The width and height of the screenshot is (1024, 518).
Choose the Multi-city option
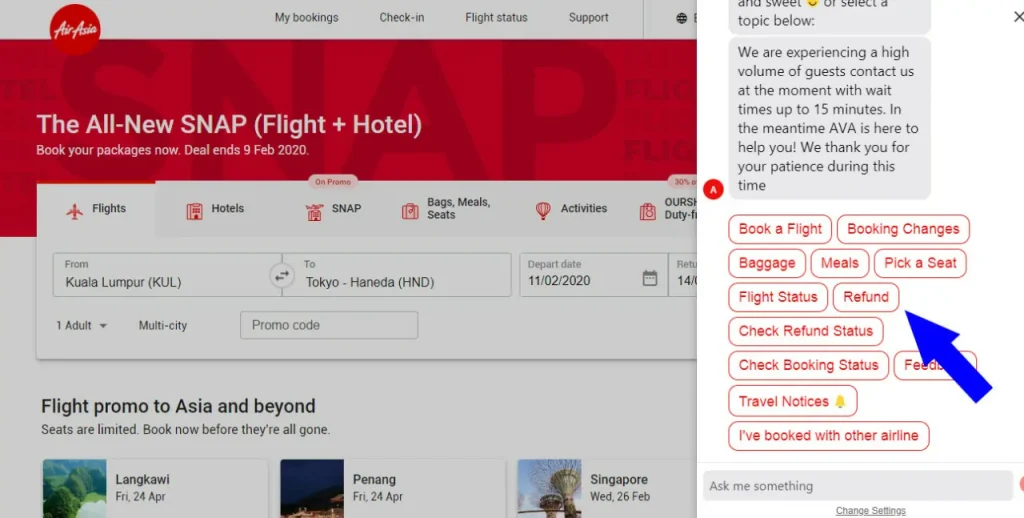[x=163, y=325]
